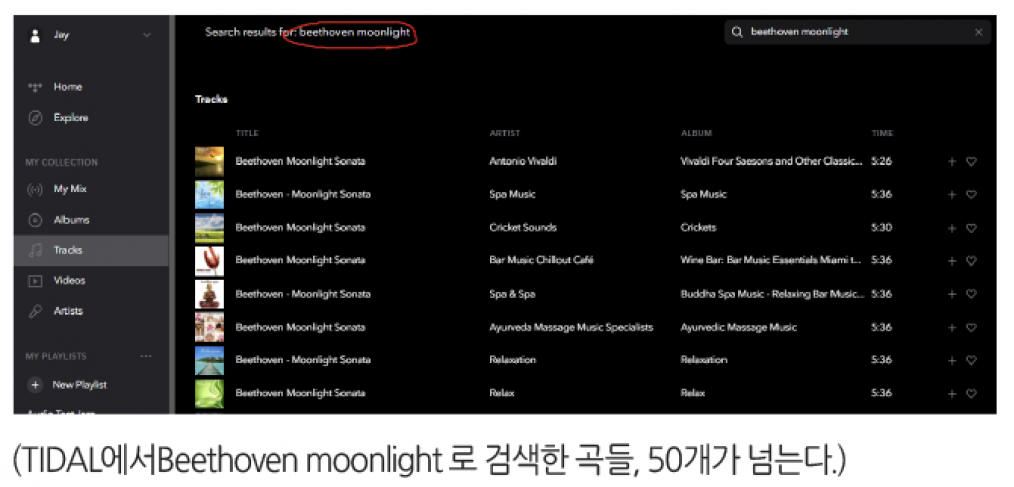The image size is (1014, 487).
Task: Click the Artists microphone icon
Action: pyautogui.click(x=35, y=311)
